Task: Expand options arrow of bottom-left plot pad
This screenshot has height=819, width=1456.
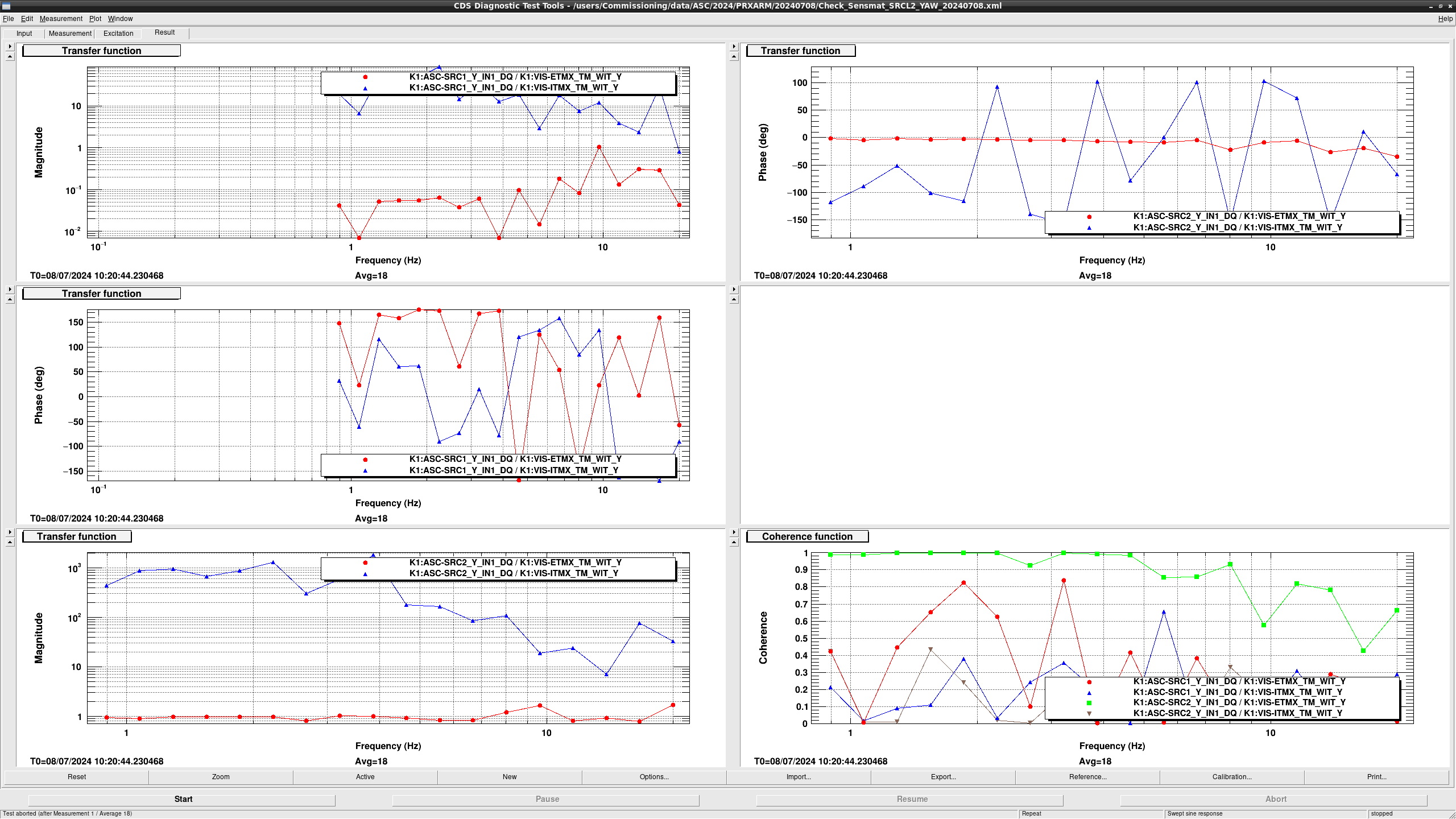Action: 10,532
